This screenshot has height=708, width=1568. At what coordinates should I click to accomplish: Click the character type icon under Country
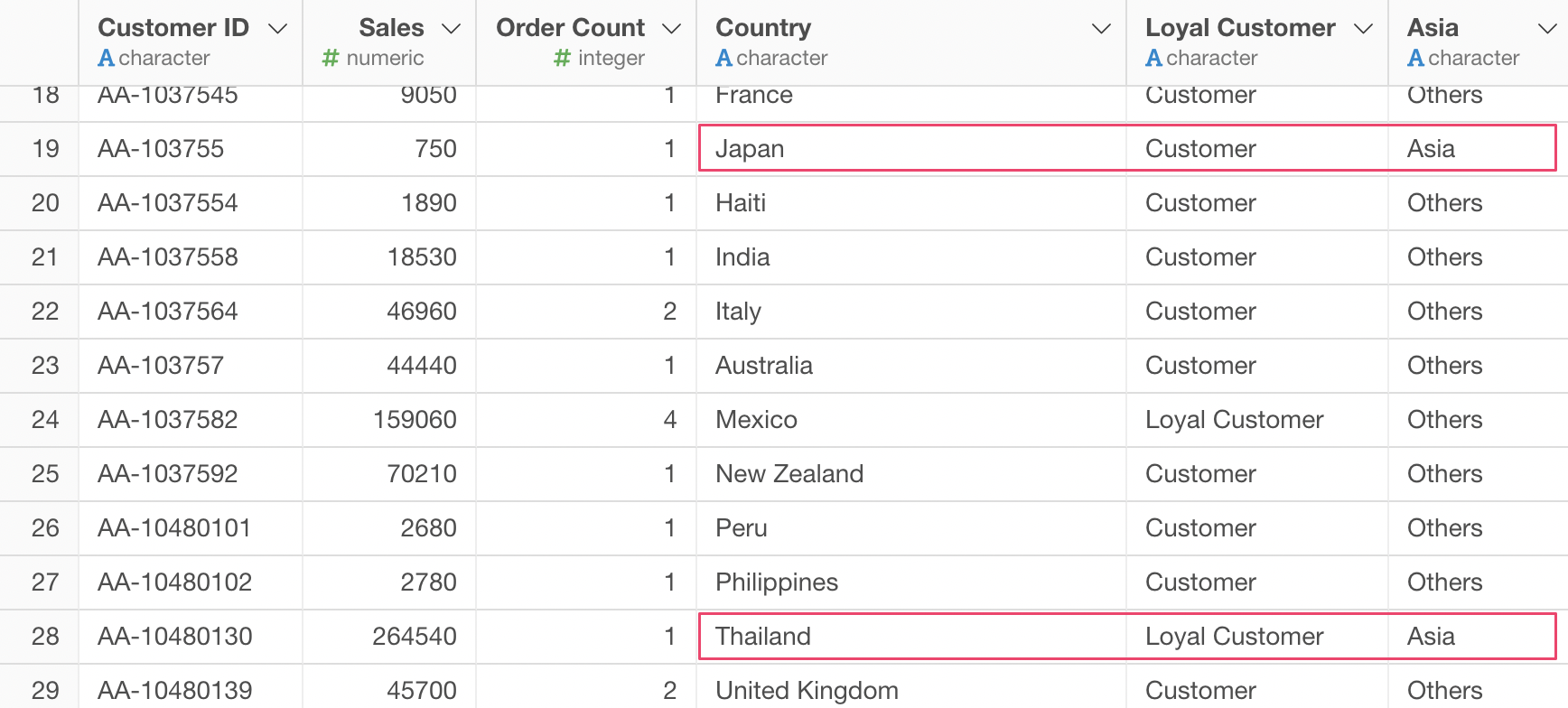(x=723, y=59)
